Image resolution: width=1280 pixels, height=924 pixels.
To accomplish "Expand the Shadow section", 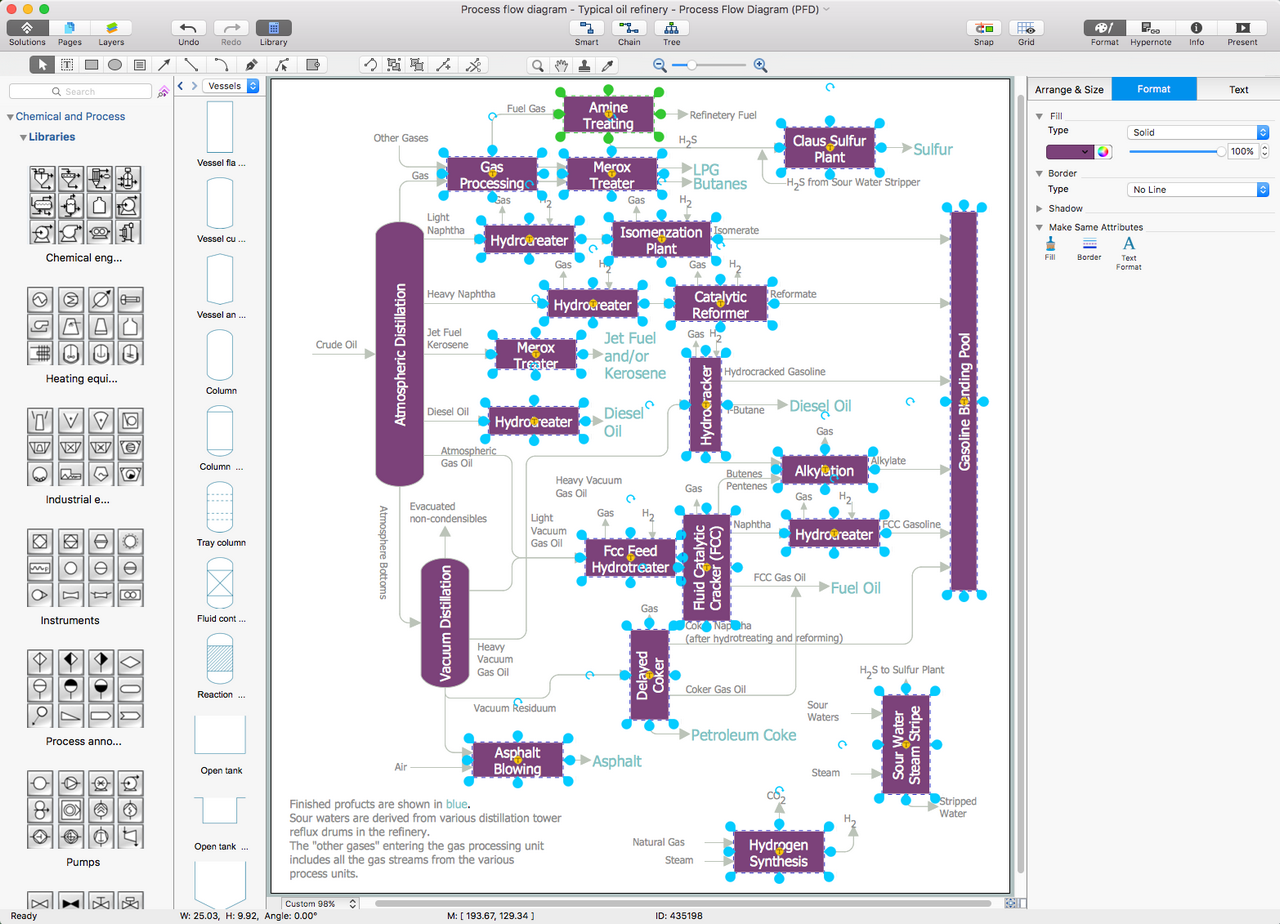I will 1041,209.
